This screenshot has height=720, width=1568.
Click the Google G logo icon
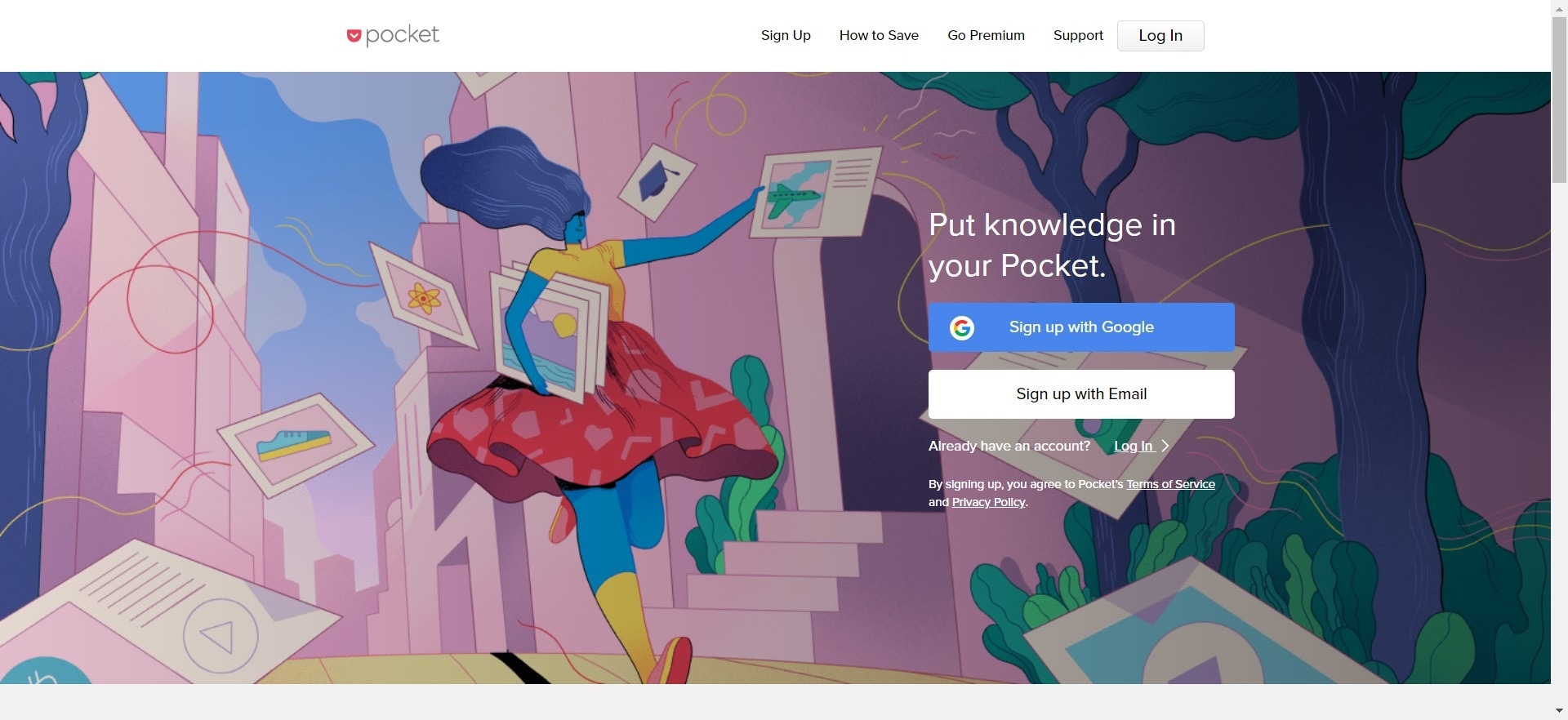[962, 328]
